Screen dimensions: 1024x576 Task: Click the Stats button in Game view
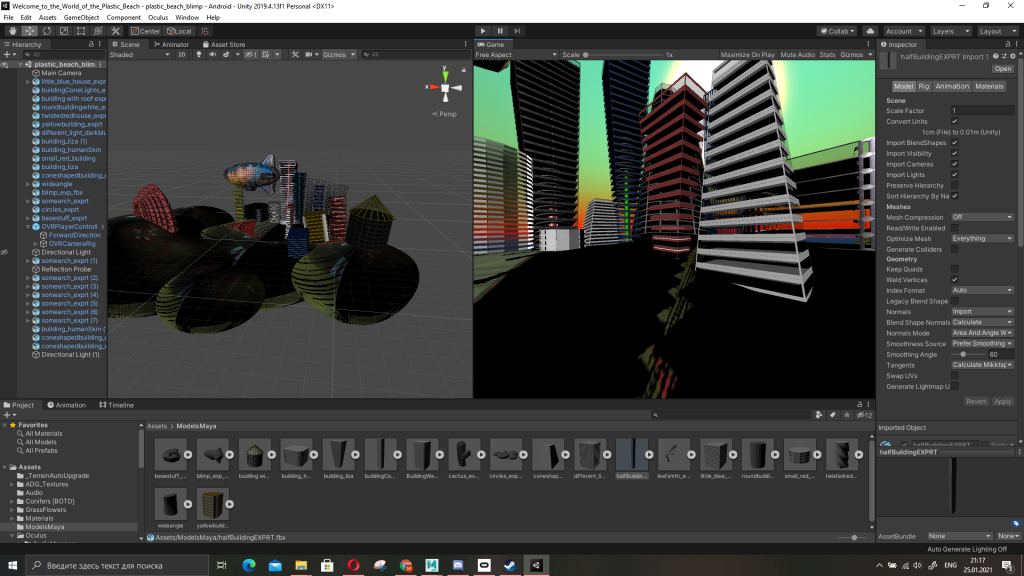click(827, 55)
